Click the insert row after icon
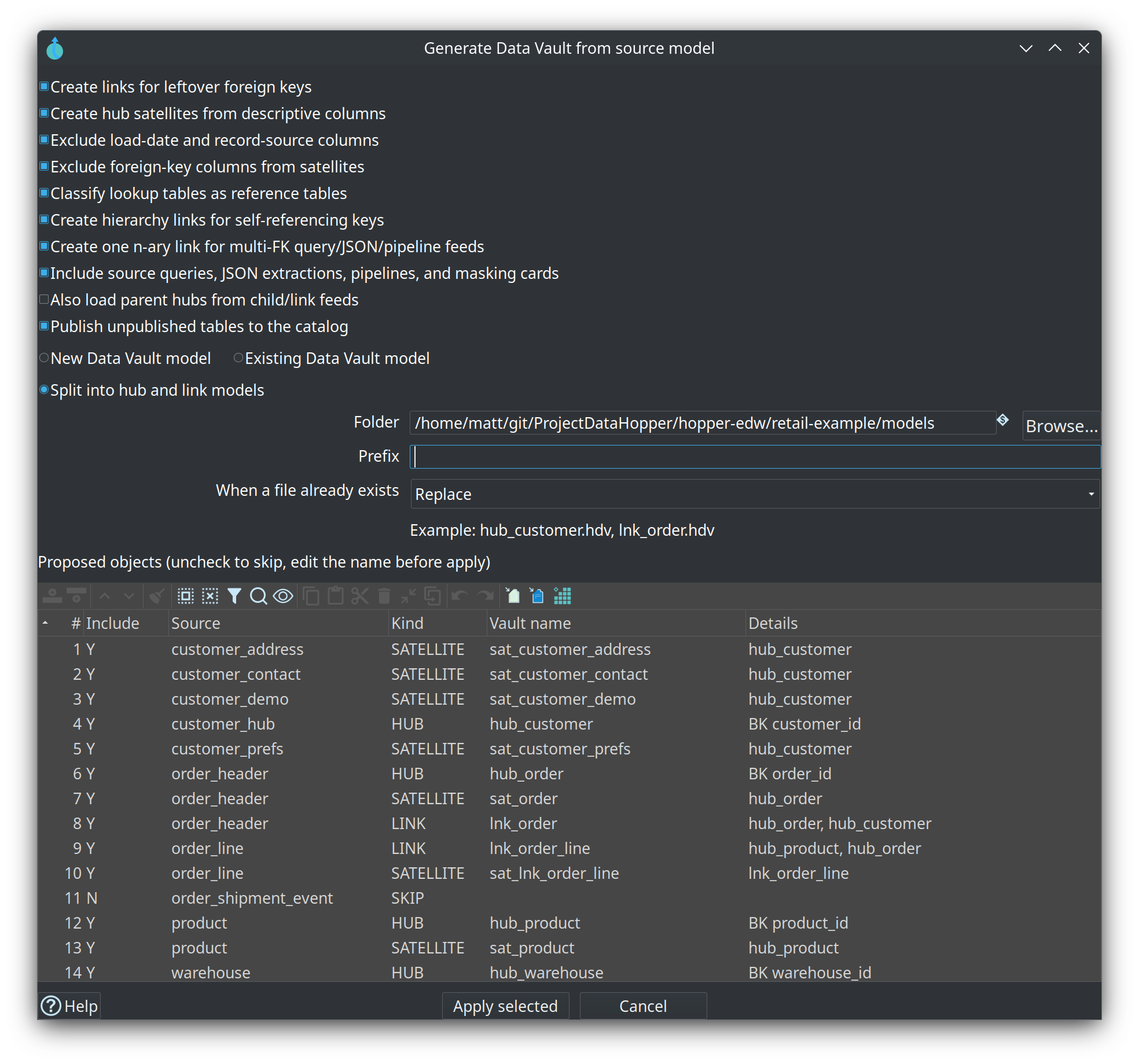The image size is (1139, 1064). coord(76,596)
